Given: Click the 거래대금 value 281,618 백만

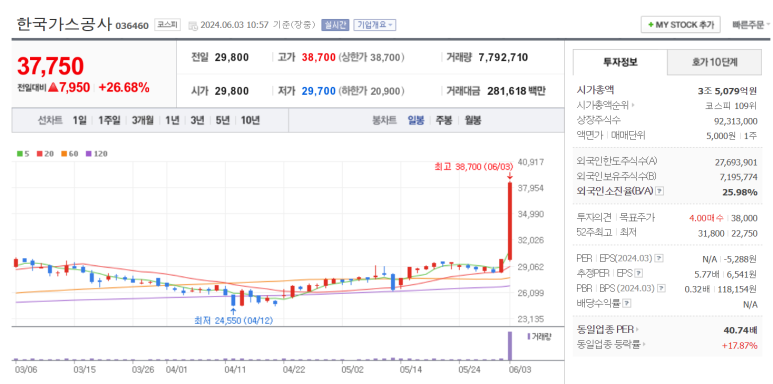Looking at the screenshot, I should [x=516, y=91].
